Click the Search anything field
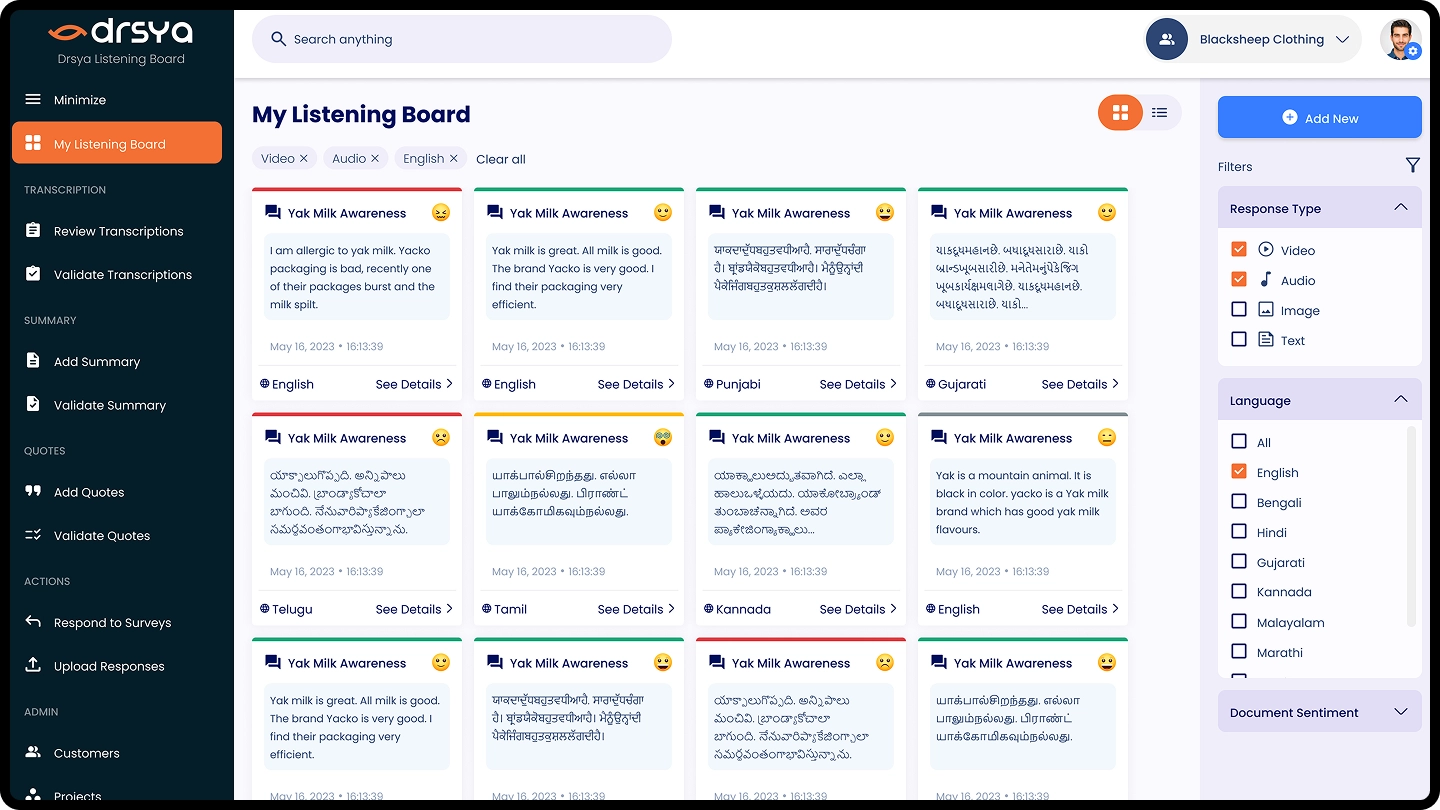 click(x=462, y=39)
